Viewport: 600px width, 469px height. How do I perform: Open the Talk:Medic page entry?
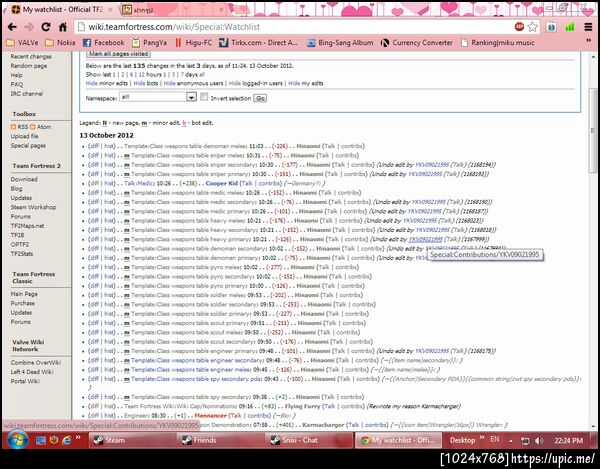click(x=140, y=184)
